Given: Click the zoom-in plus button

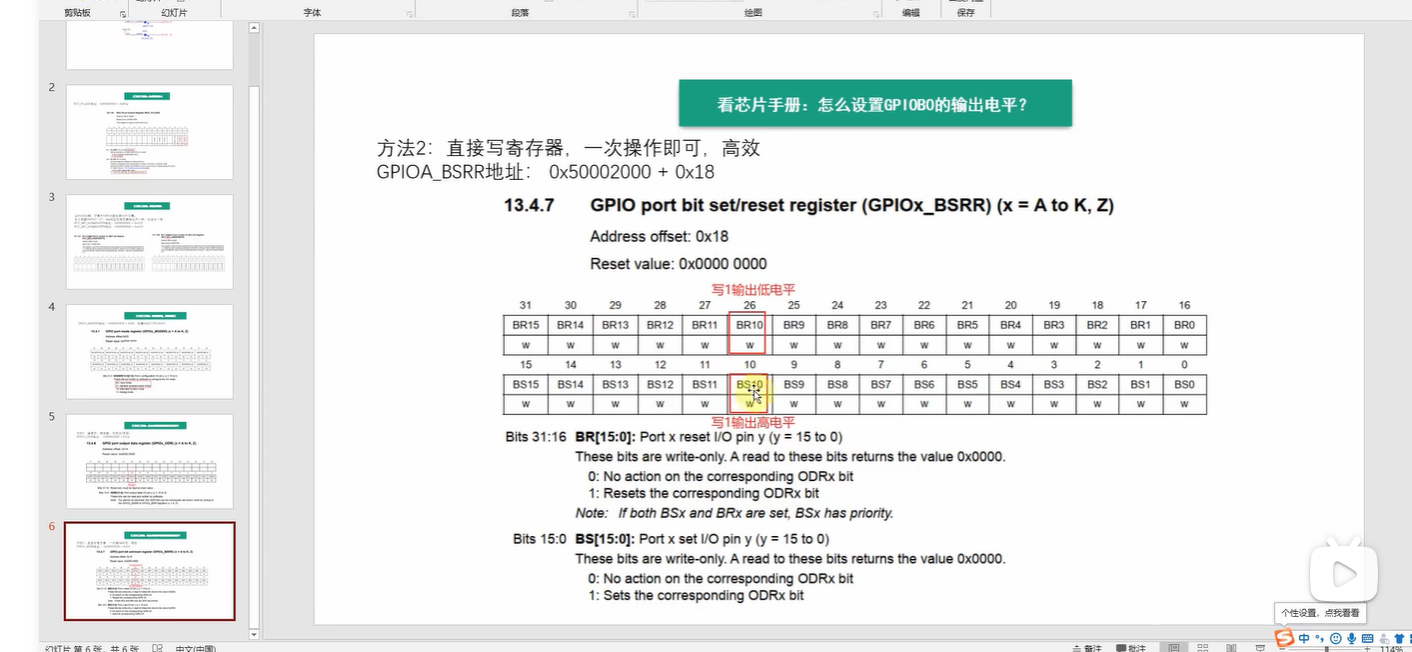Looking at the screenshot, I should click(x=1367, y=649).
